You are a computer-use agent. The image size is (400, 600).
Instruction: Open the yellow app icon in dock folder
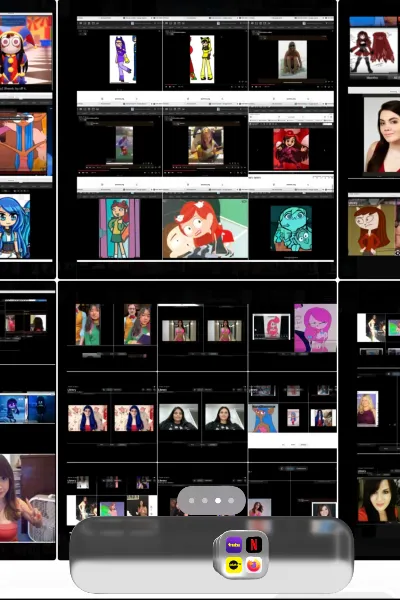(233, 565)
